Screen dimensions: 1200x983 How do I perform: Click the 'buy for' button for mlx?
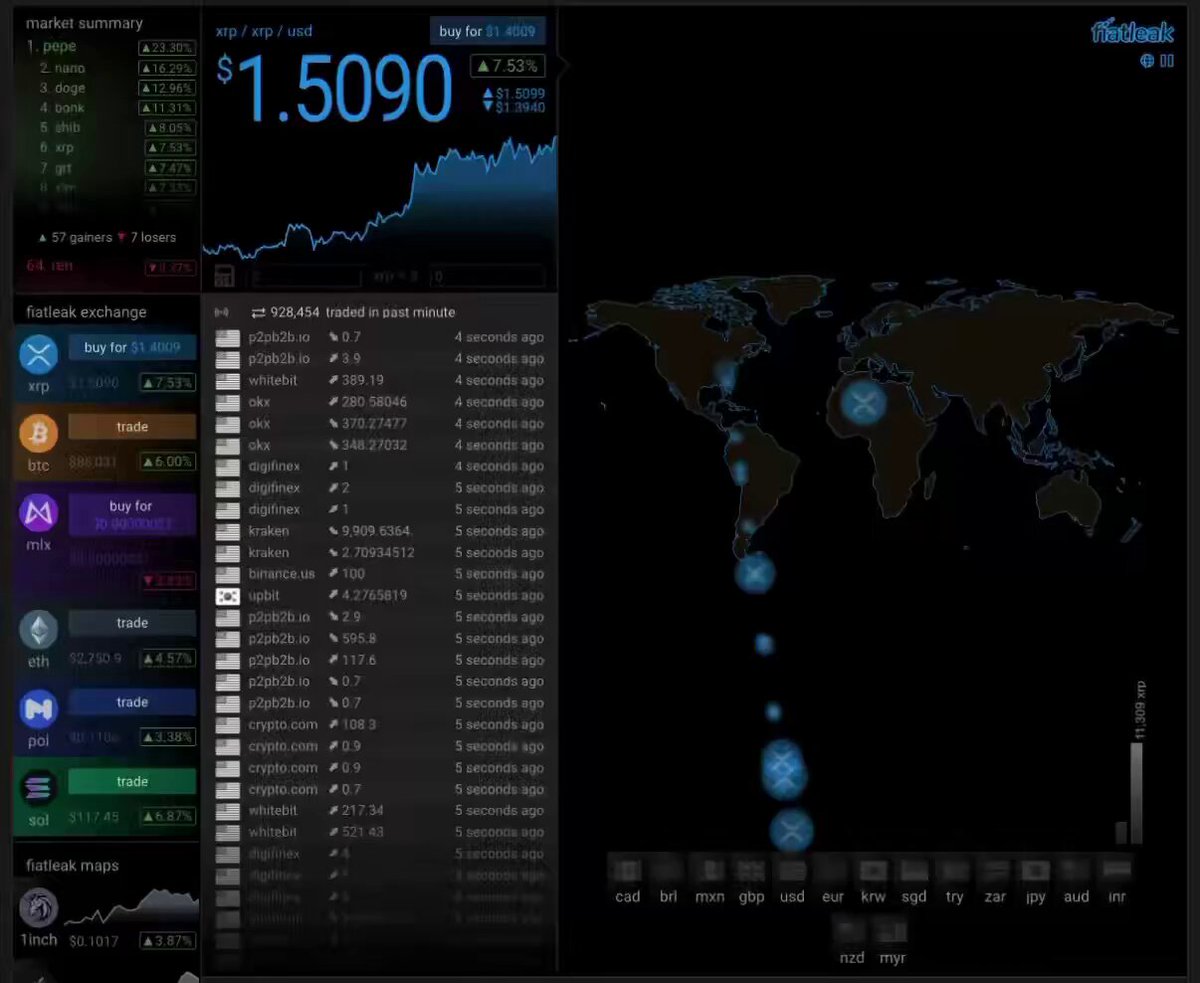click(x=132, y=514)
